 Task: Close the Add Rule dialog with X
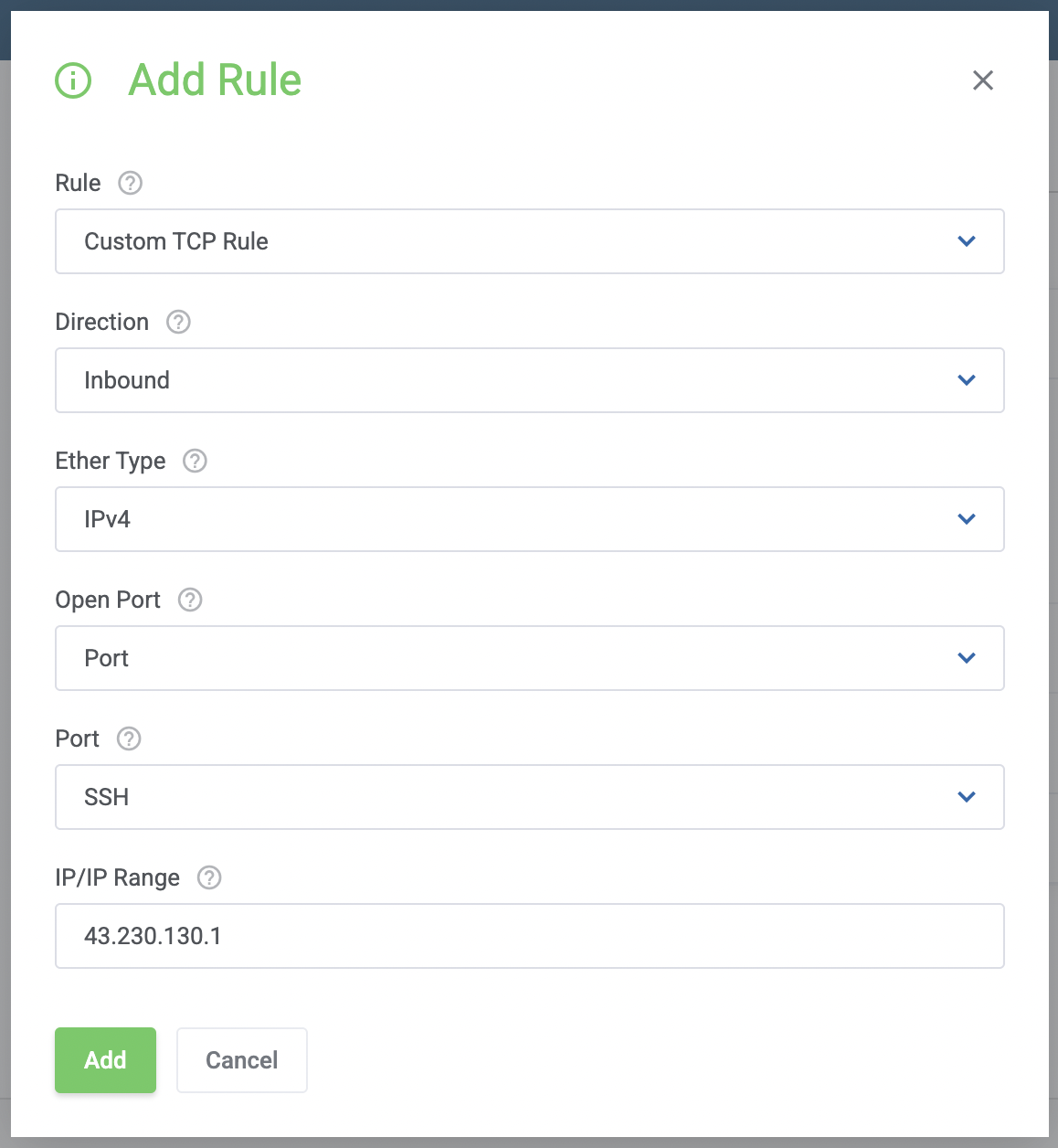click(x=983, y=80)
